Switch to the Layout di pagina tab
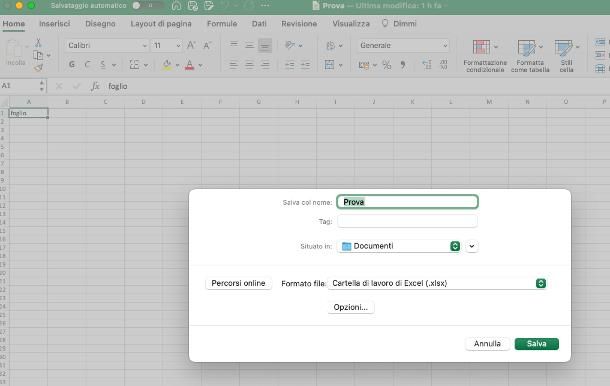Viewport: 610px width, 386px height. point(161,24)
